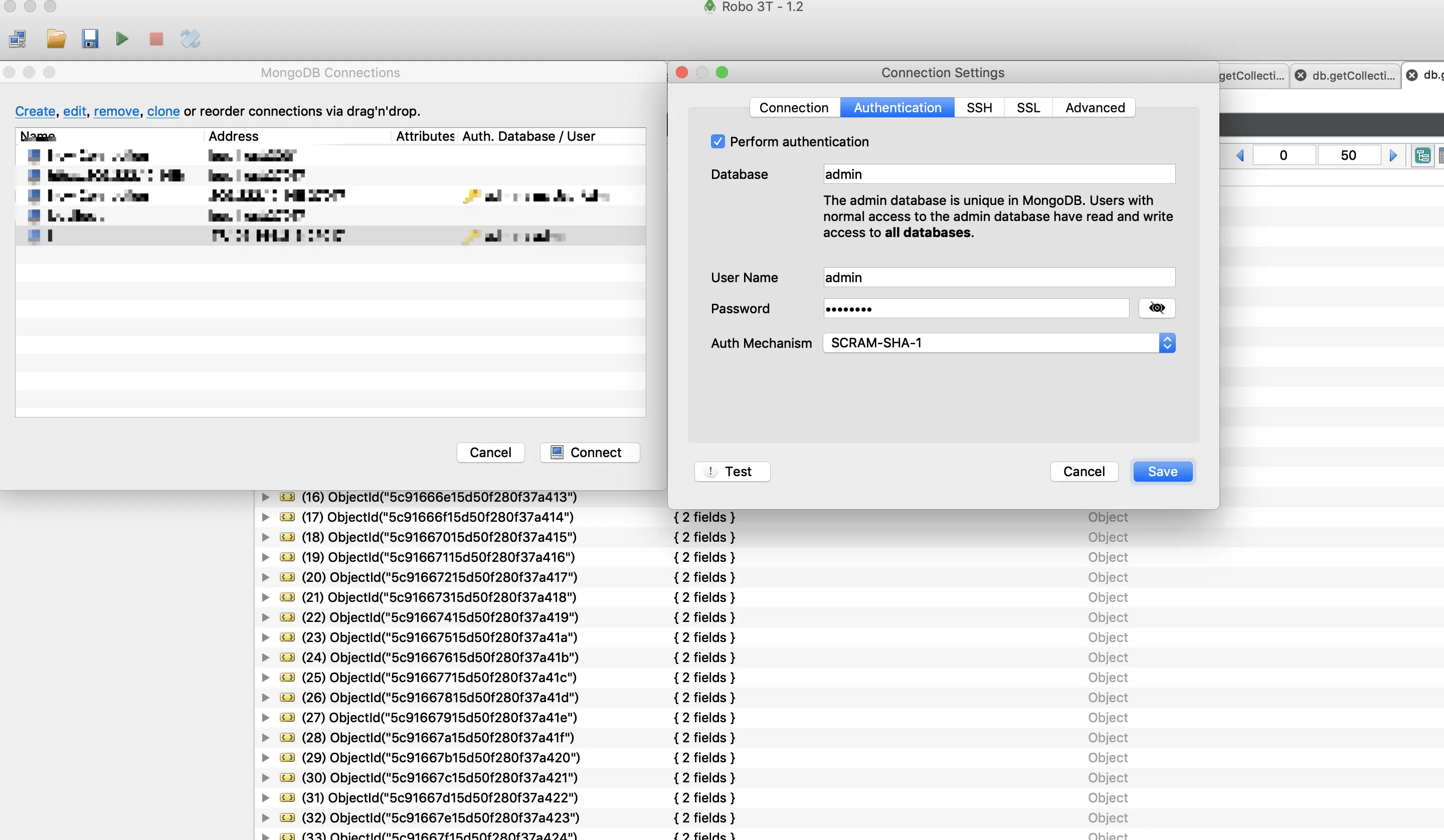The height and width of the screenshot is (840, 1444).
Task: Toggle password visibility eye button
Action: [1156, 308]
